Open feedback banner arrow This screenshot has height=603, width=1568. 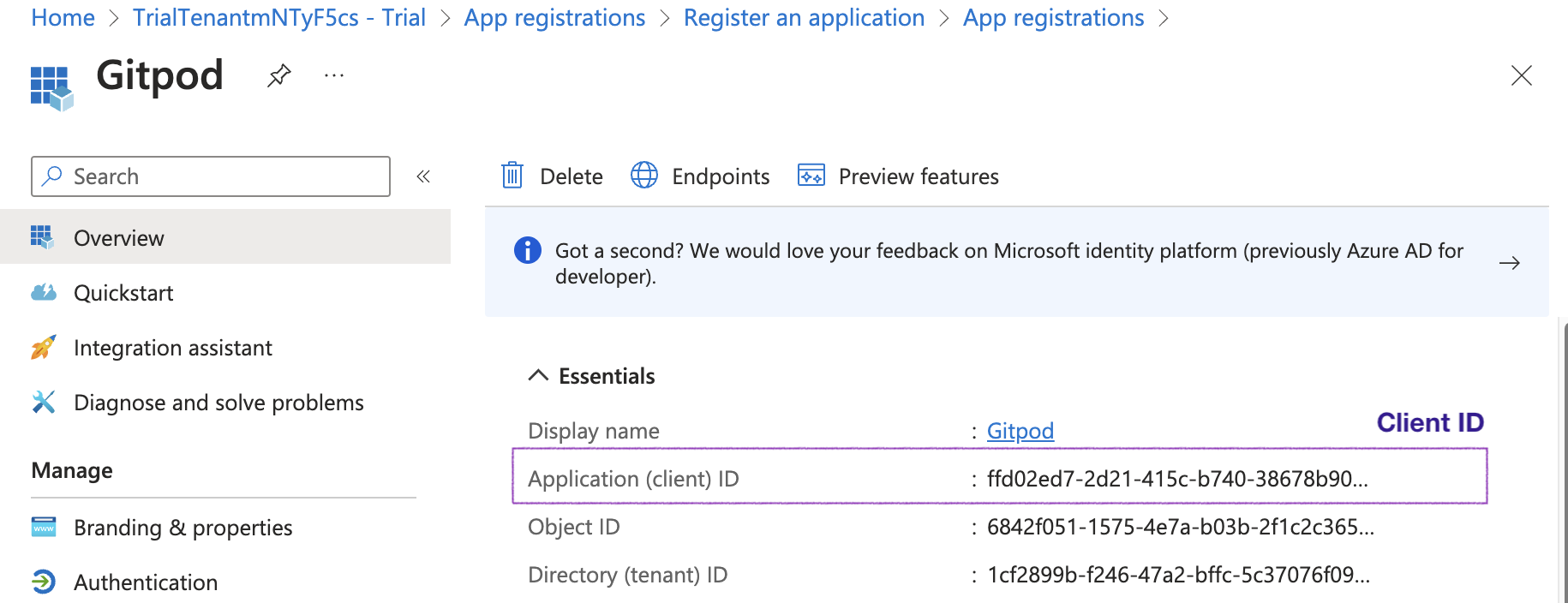pos(1510,263)
